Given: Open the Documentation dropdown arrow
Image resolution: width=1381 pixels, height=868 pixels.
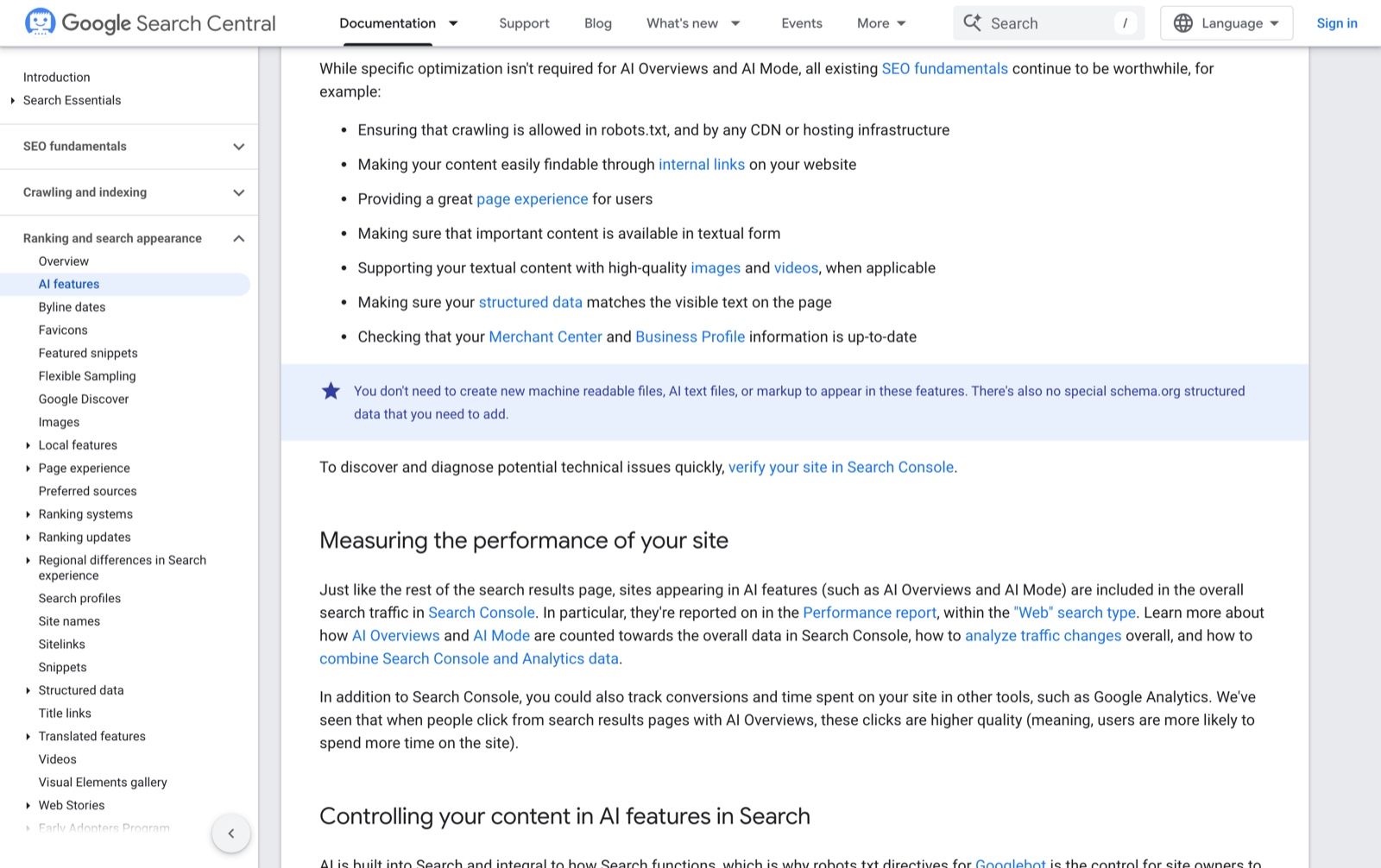Looking at the screenshot, I should click(x=454, y=23).
